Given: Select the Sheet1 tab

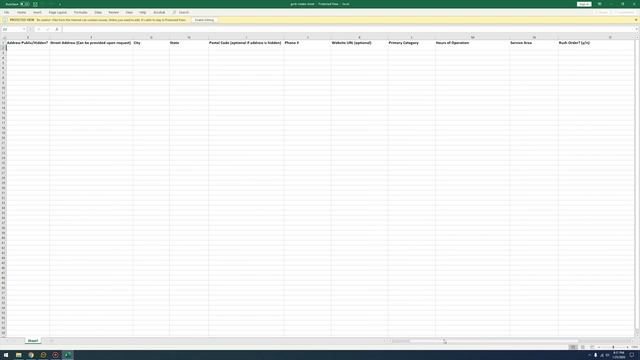Looking at the screenshot, I should click(33, 341).
